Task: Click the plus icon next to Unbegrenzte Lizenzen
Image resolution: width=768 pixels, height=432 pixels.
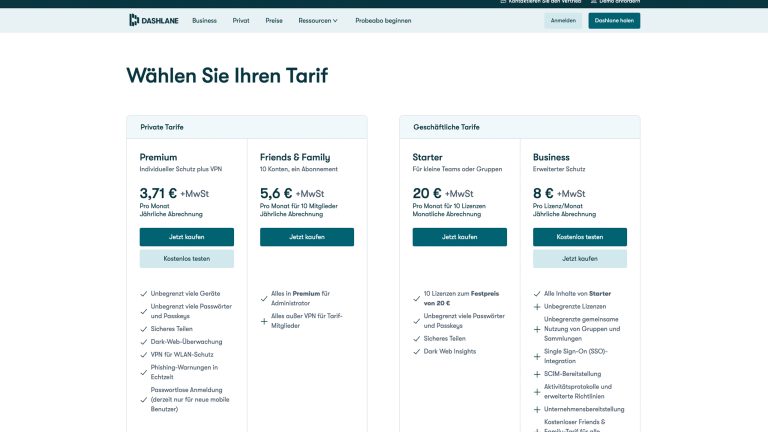Action: click(537, 306)
